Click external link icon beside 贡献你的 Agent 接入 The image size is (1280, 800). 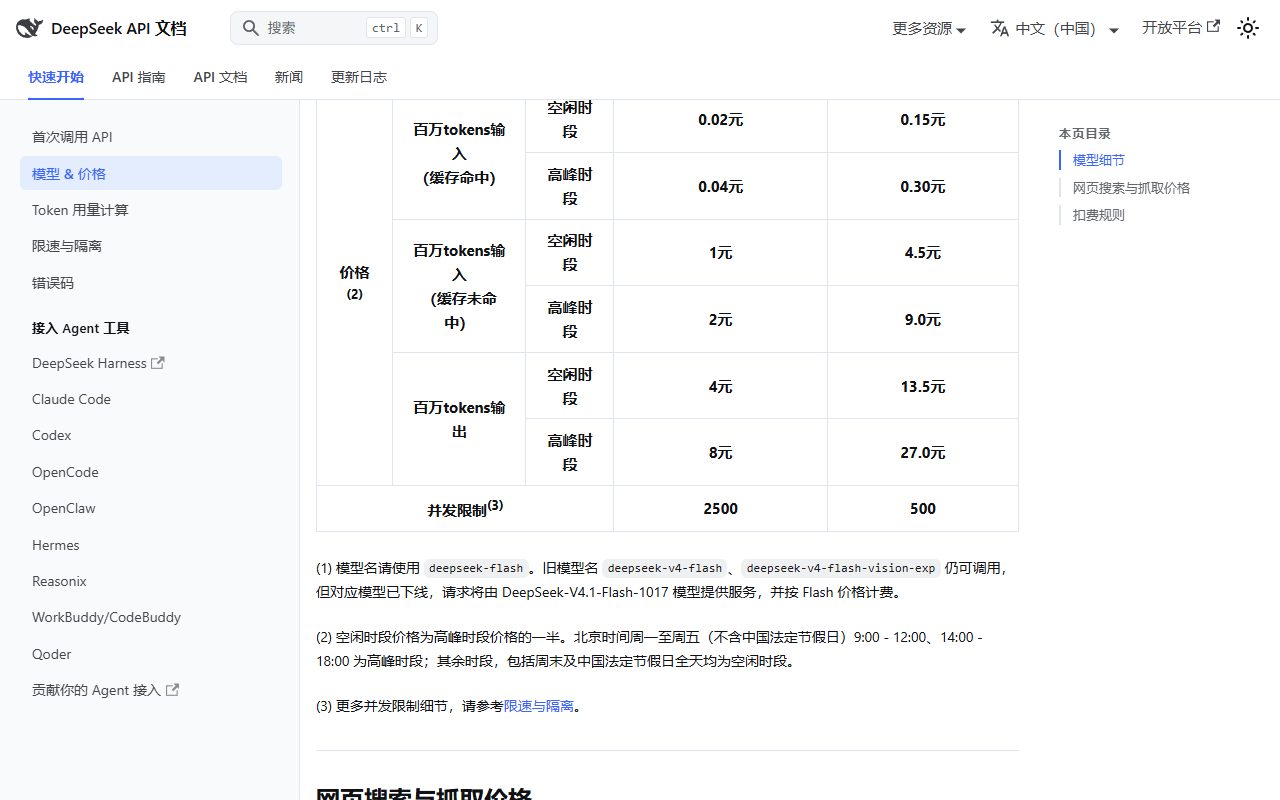172,690
